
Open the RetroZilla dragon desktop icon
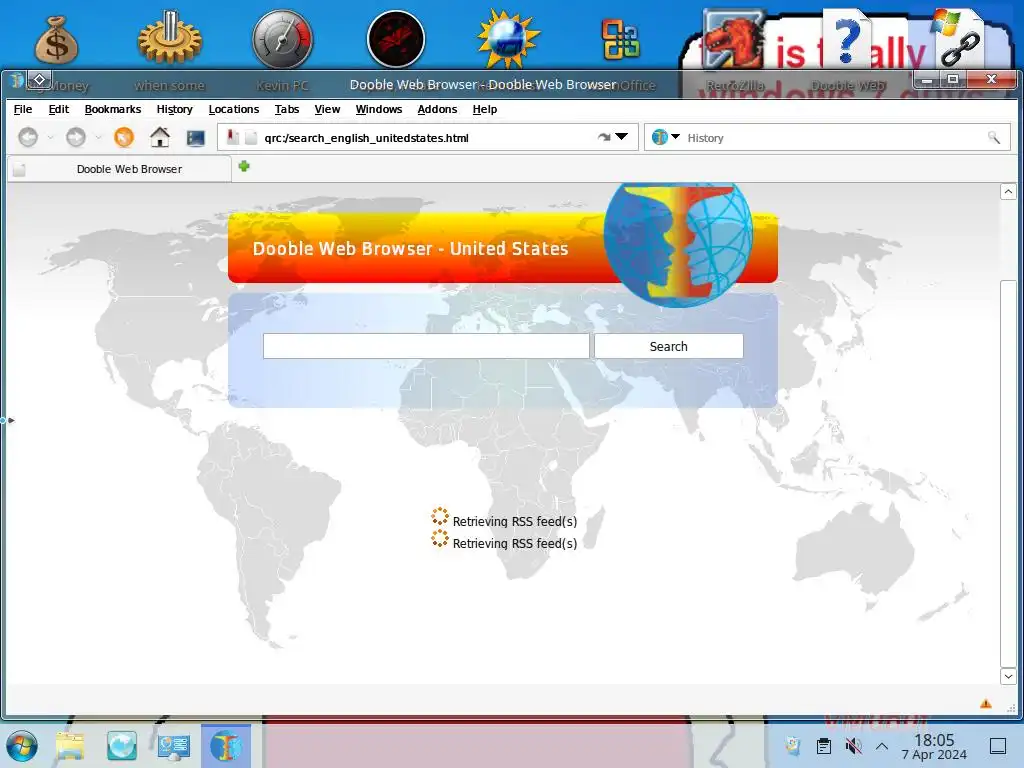[x=733, y=39]
